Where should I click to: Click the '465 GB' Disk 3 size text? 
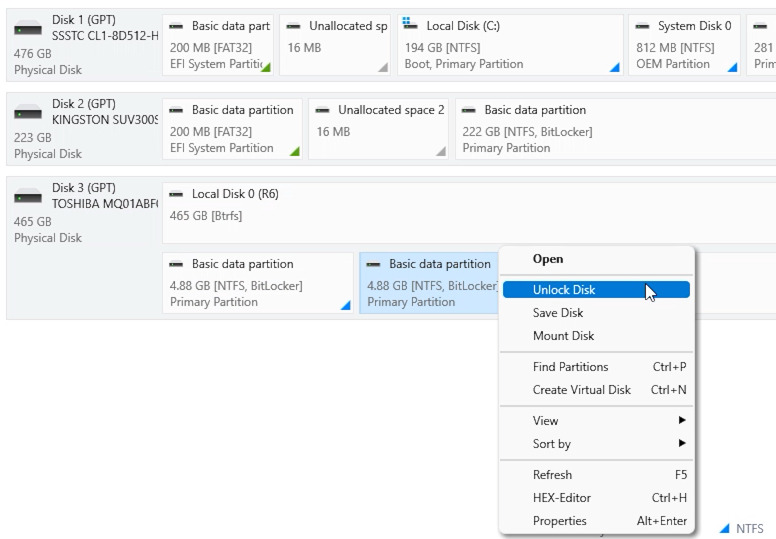tap(33, 222)
